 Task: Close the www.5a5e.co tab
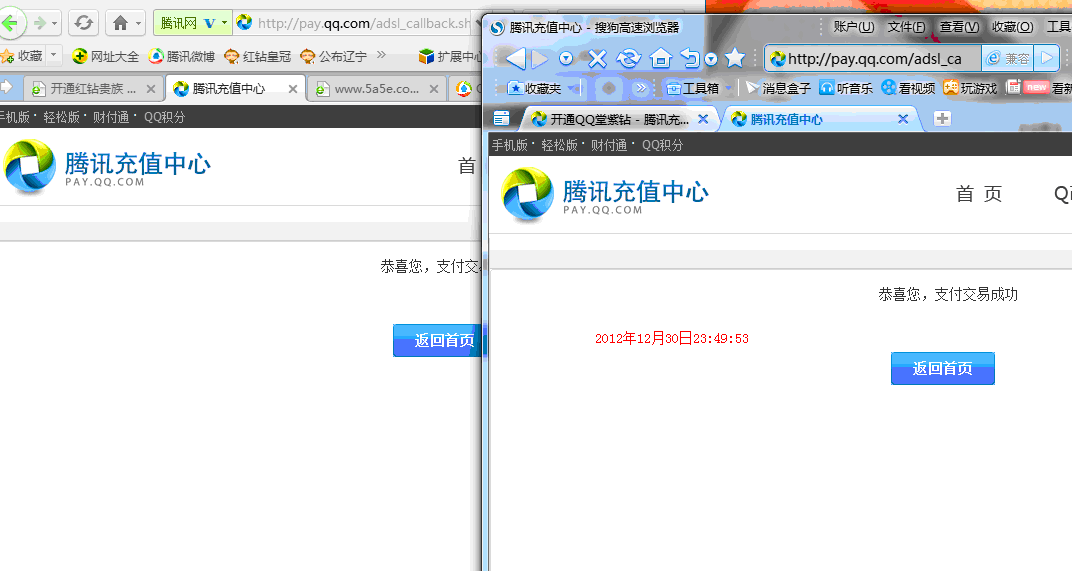[433, 89]
